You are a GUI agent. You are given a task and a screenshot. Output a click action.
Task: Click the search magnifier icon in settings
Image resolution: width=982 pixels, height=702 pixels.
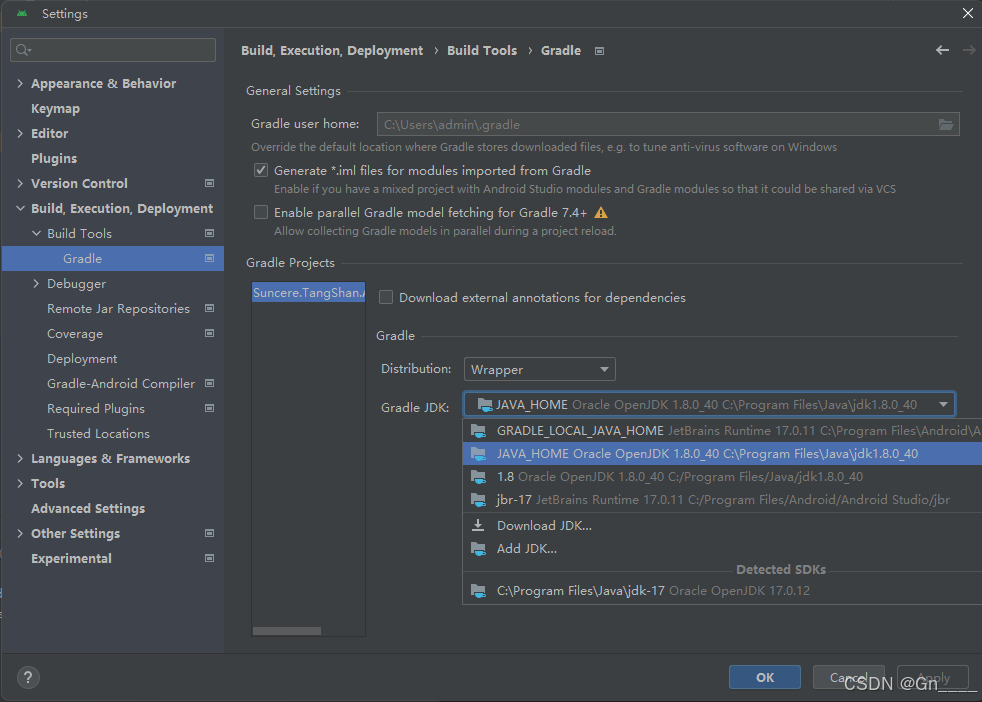[x=23, y=50]
